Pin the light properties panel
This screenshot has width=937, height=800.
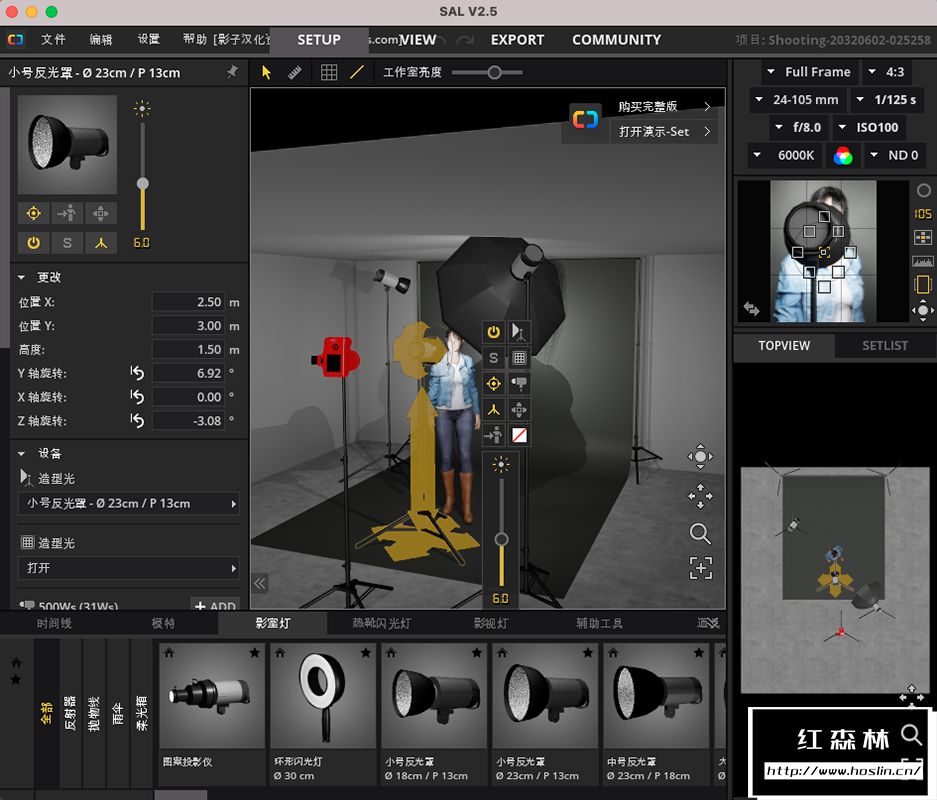tap(232, 72)
